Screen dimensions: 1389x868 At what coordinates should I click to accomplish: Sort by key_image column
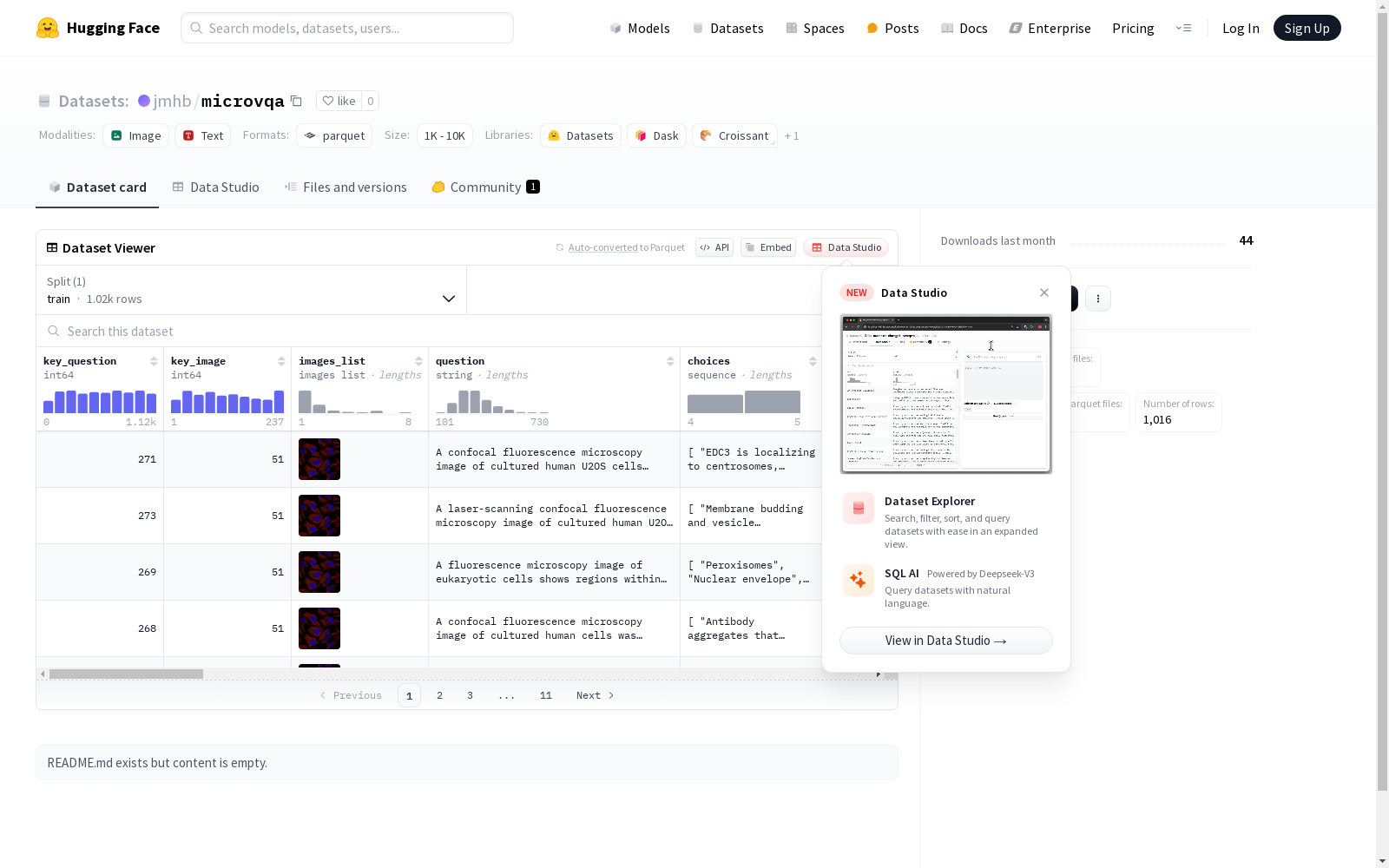click(281, 361)
